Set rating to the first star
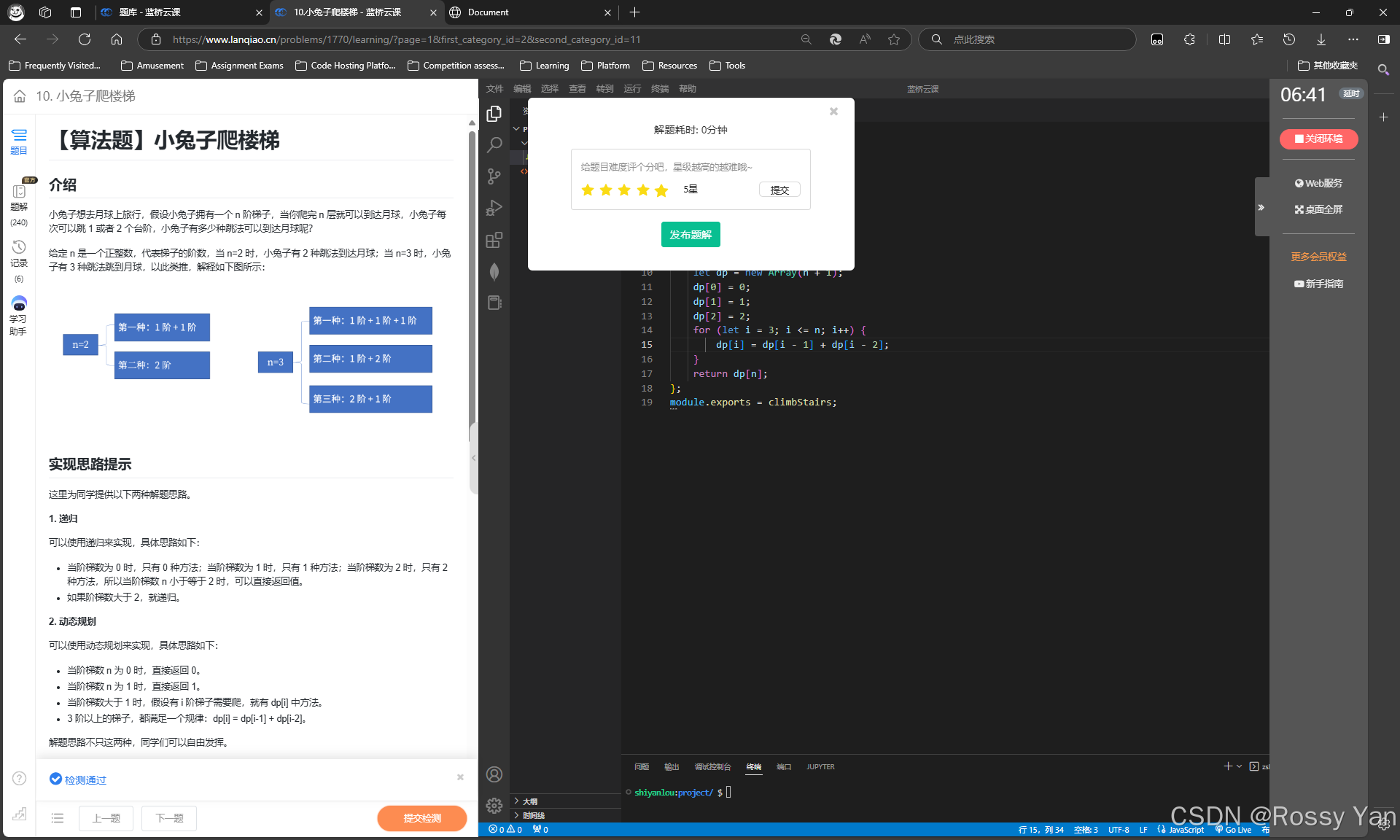This screenshot has width=1400, height=840. point(588,190)
